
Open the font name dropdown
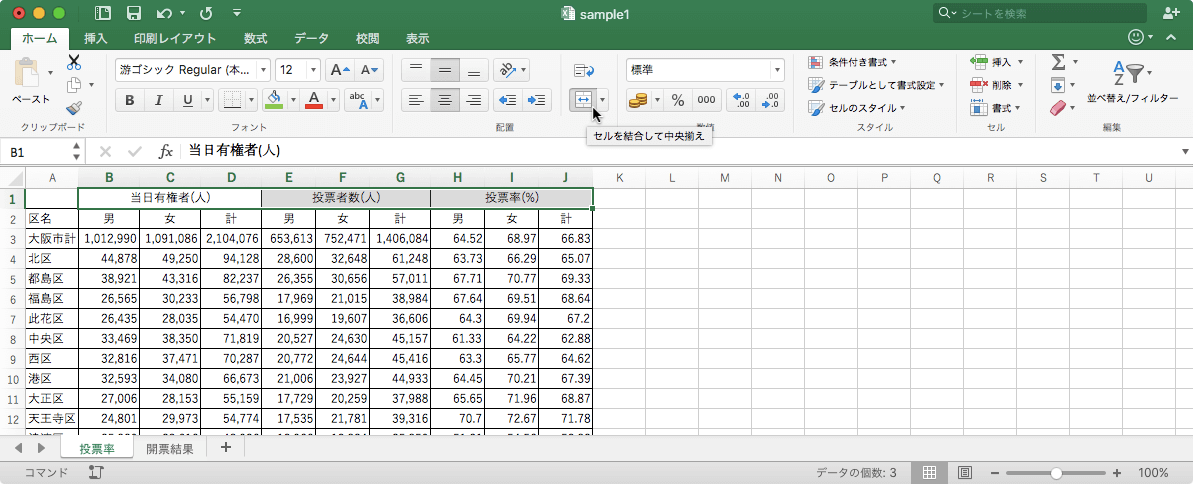(264, 70)
